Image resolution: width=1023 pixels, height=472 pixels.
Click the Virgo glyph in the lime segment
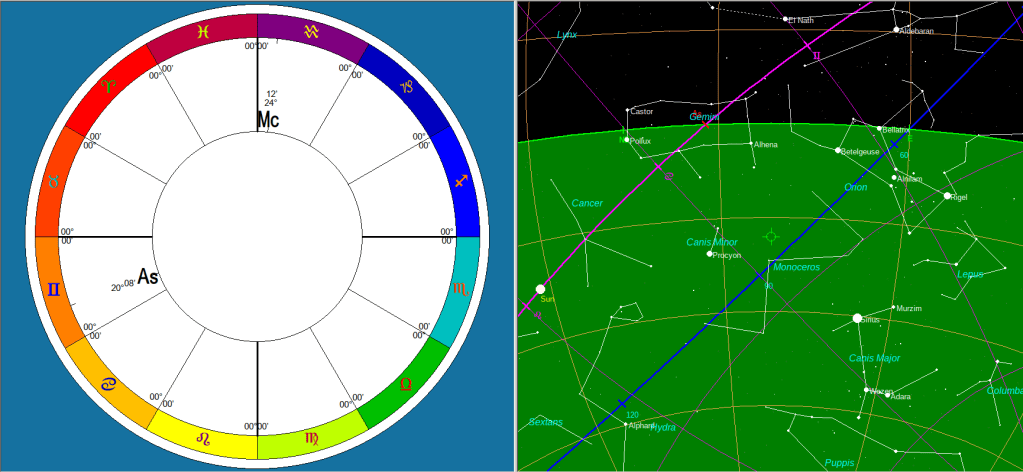pyautogui.click(x=312, y=438)
